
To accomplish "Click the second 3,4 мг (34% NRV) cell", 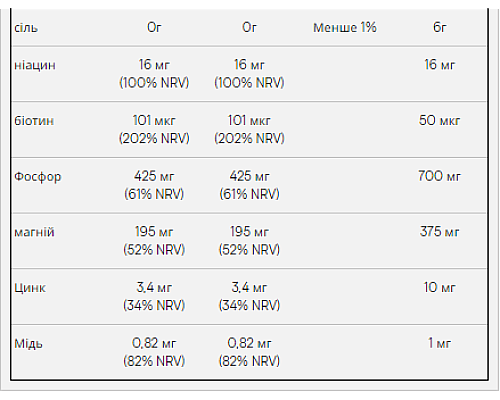I will pyautogui.click(x=249, y=296).
